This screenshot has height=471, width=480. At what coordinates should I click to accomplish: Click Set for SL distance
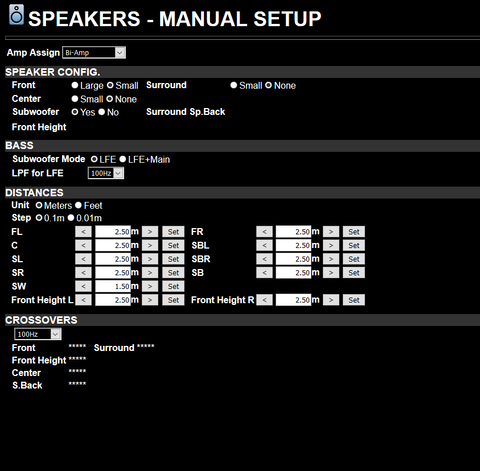(173, 259)
